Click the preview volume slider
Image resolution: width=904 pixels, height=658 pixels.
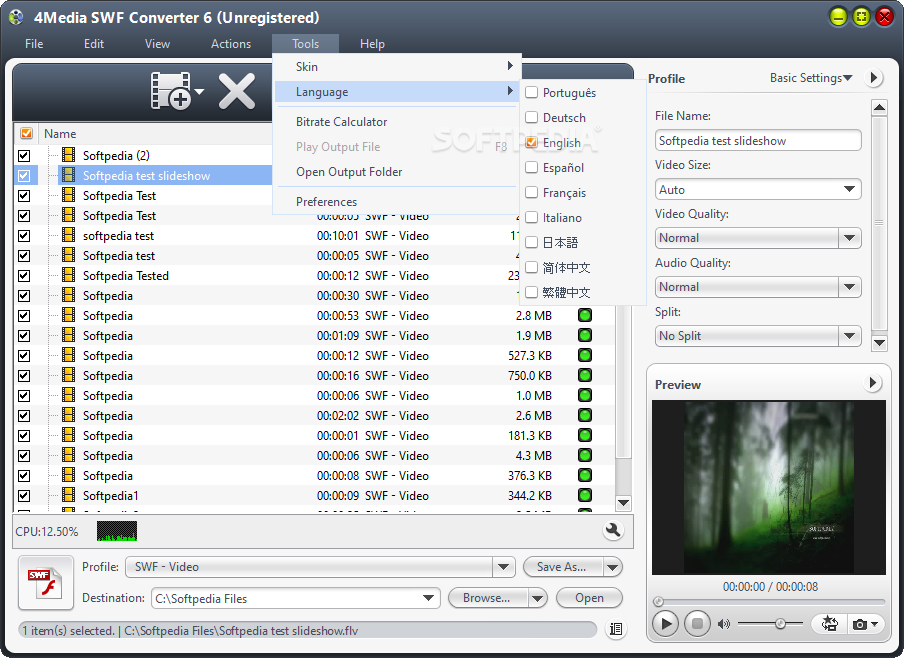coord(770,623)
